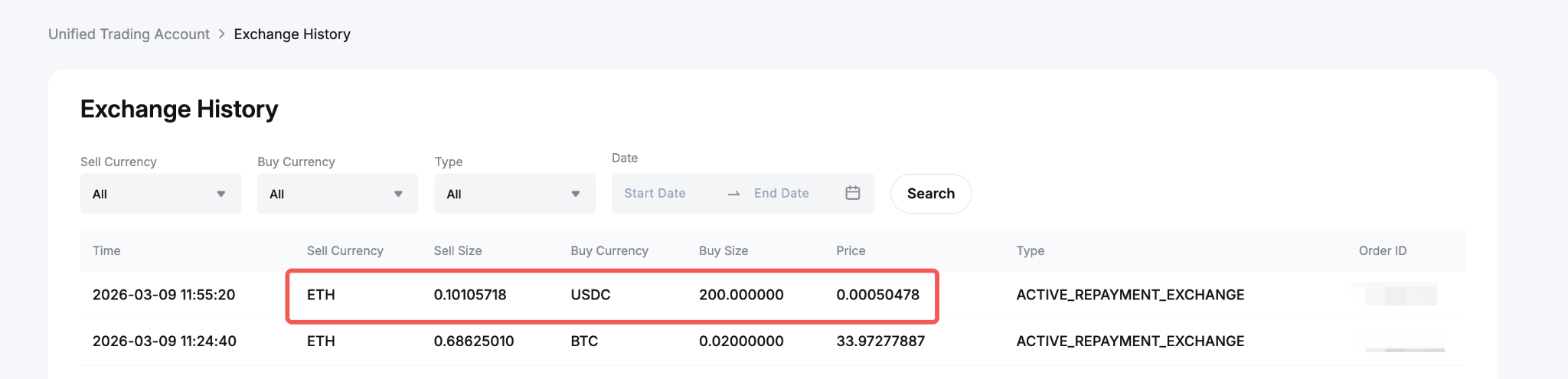Click the Time column header
This screenshot has width=1568, height=379.
(106, 250)
